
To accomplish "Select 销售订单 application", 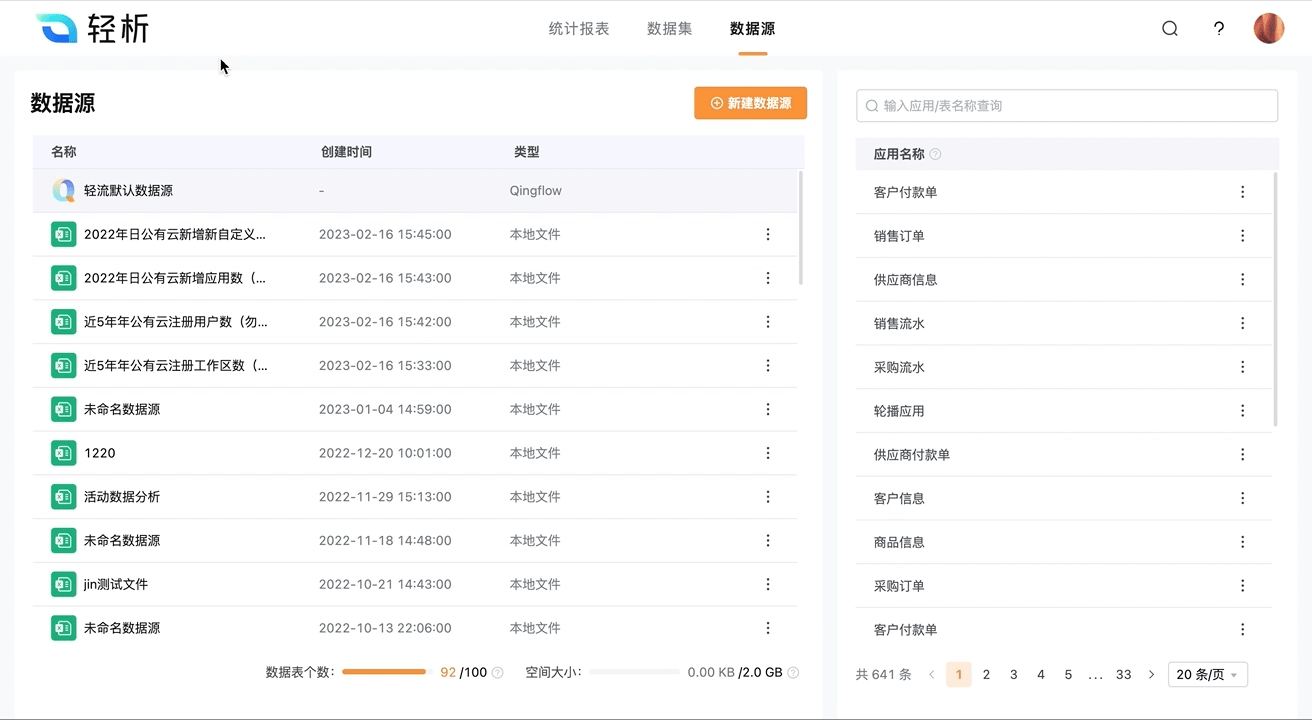I will click(899, 236).
